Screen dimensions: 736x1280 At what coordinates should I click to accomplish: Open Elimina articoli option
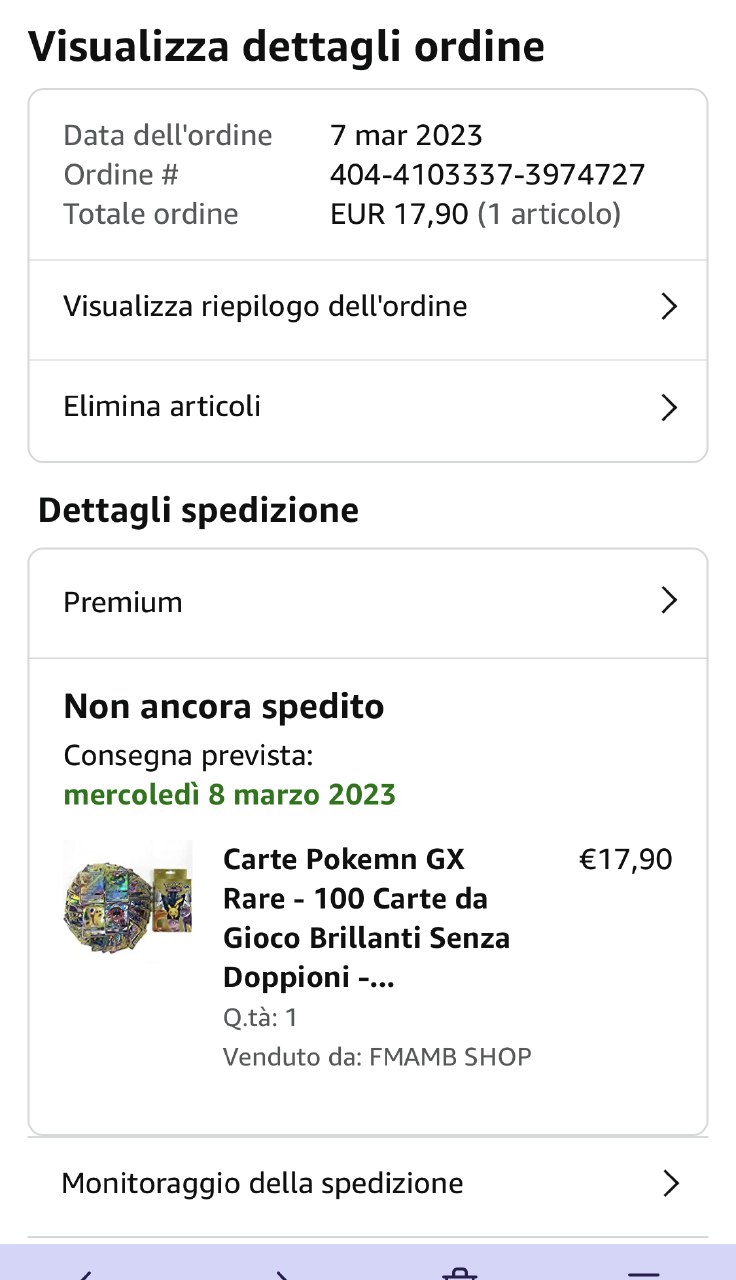click(162, 407)
